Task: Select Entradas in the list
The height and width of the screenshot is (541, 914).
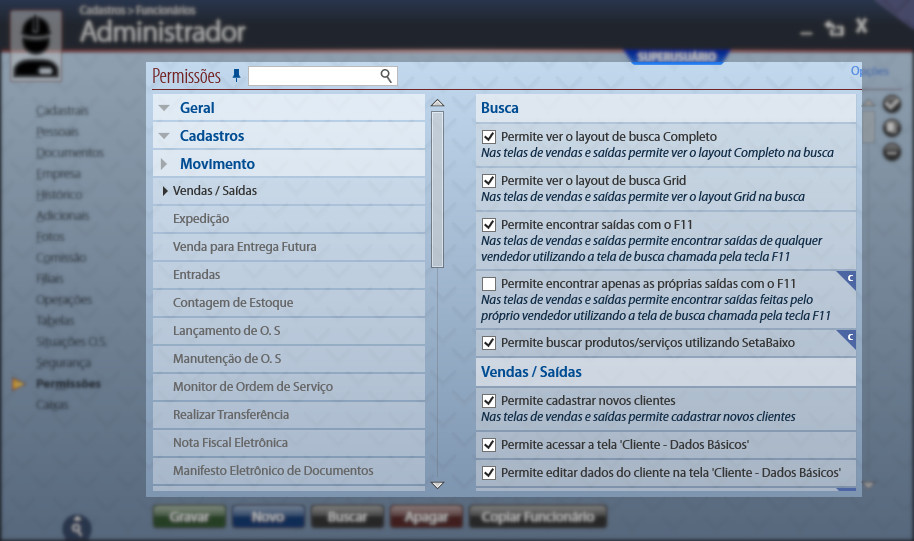Action: click(289, 275)
